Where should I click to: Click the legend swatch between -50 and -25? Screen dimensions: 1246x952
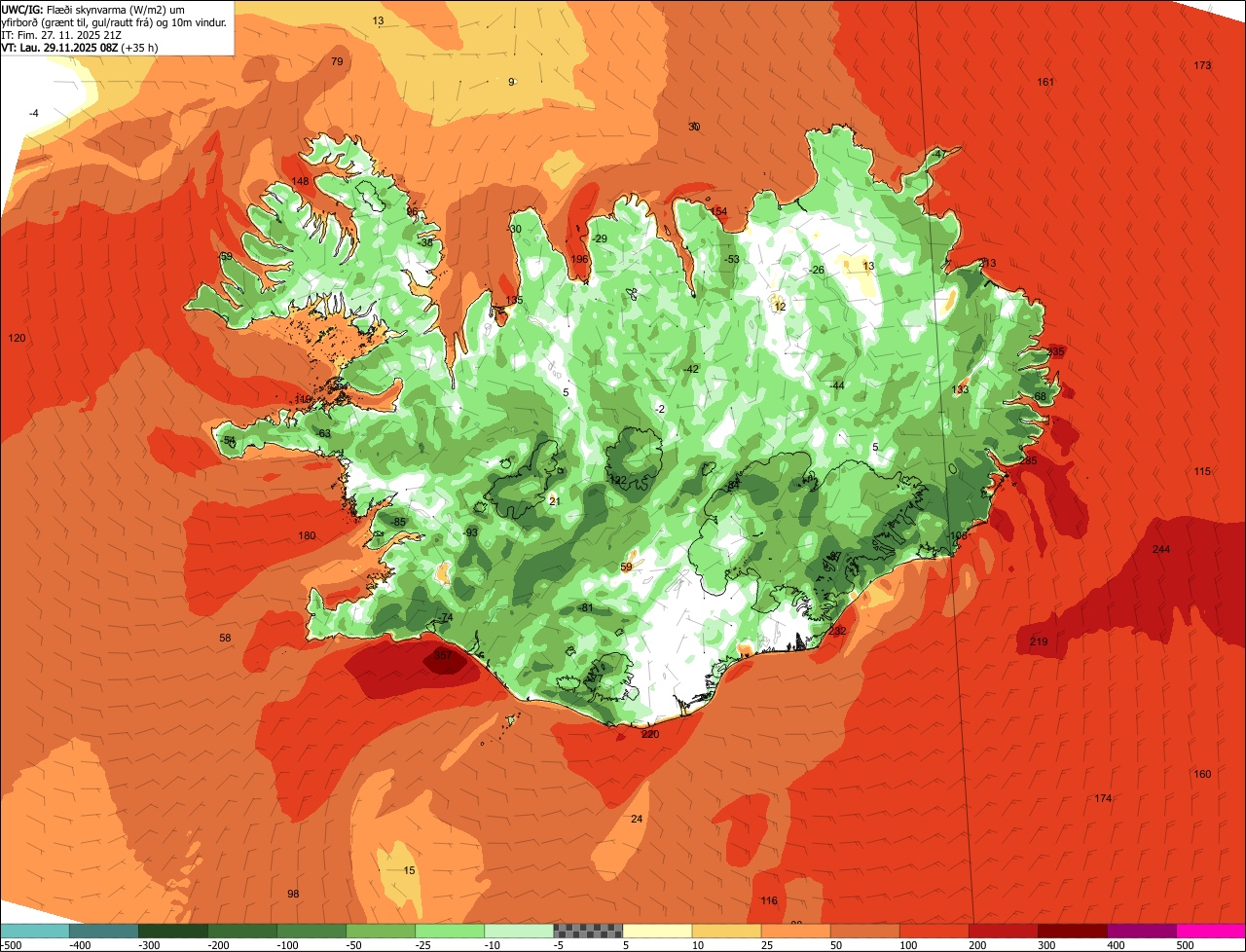[380, 931]
